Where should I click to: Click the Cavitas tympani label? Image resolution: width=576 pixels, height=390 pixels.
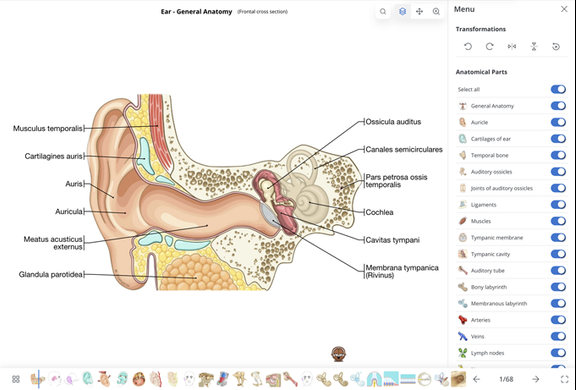[393, 240]
